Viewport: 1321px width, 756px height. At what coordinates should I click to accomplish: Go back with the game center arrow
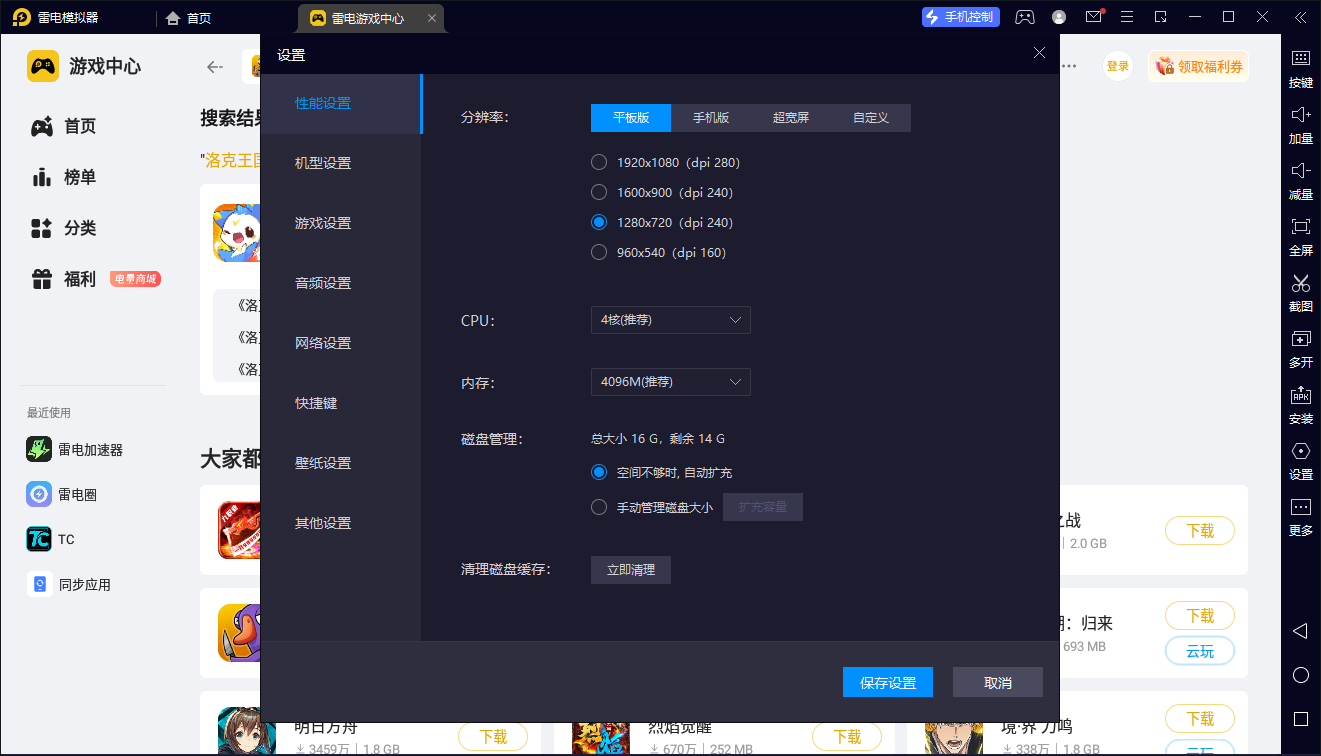(x=215, y=67)
